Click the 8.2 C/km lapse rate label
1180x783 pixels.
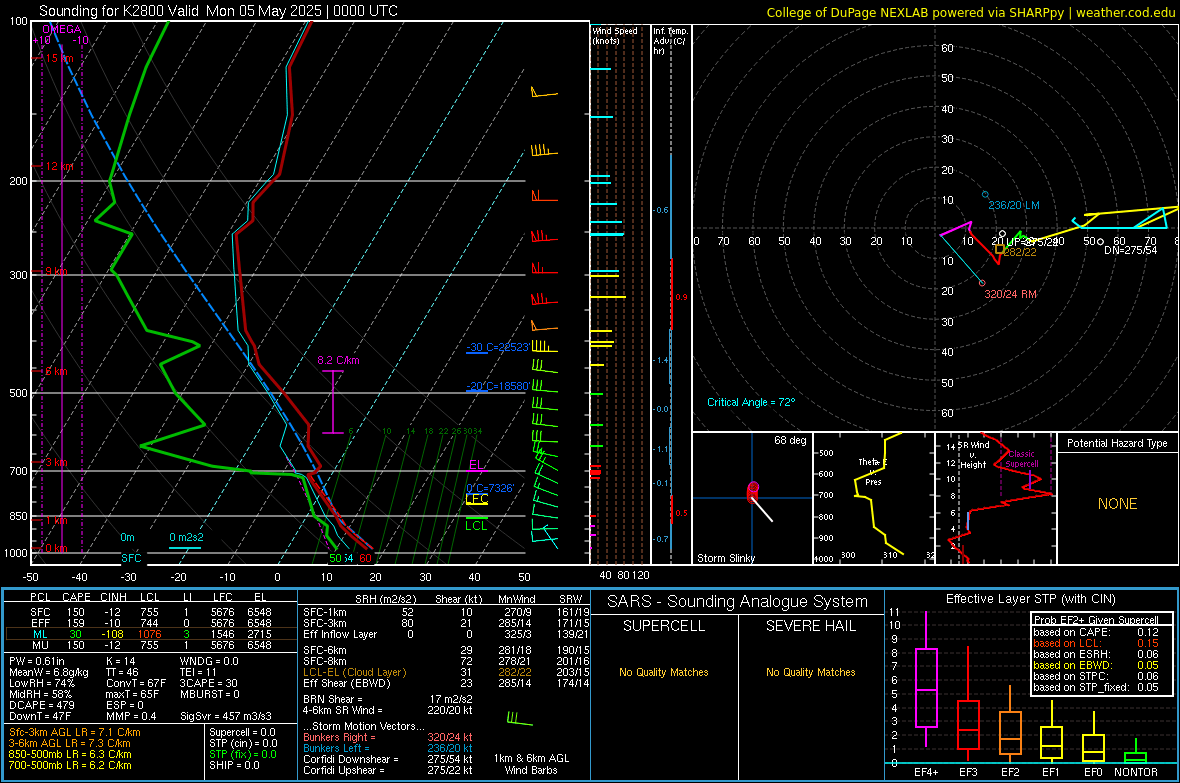point(339,361)
